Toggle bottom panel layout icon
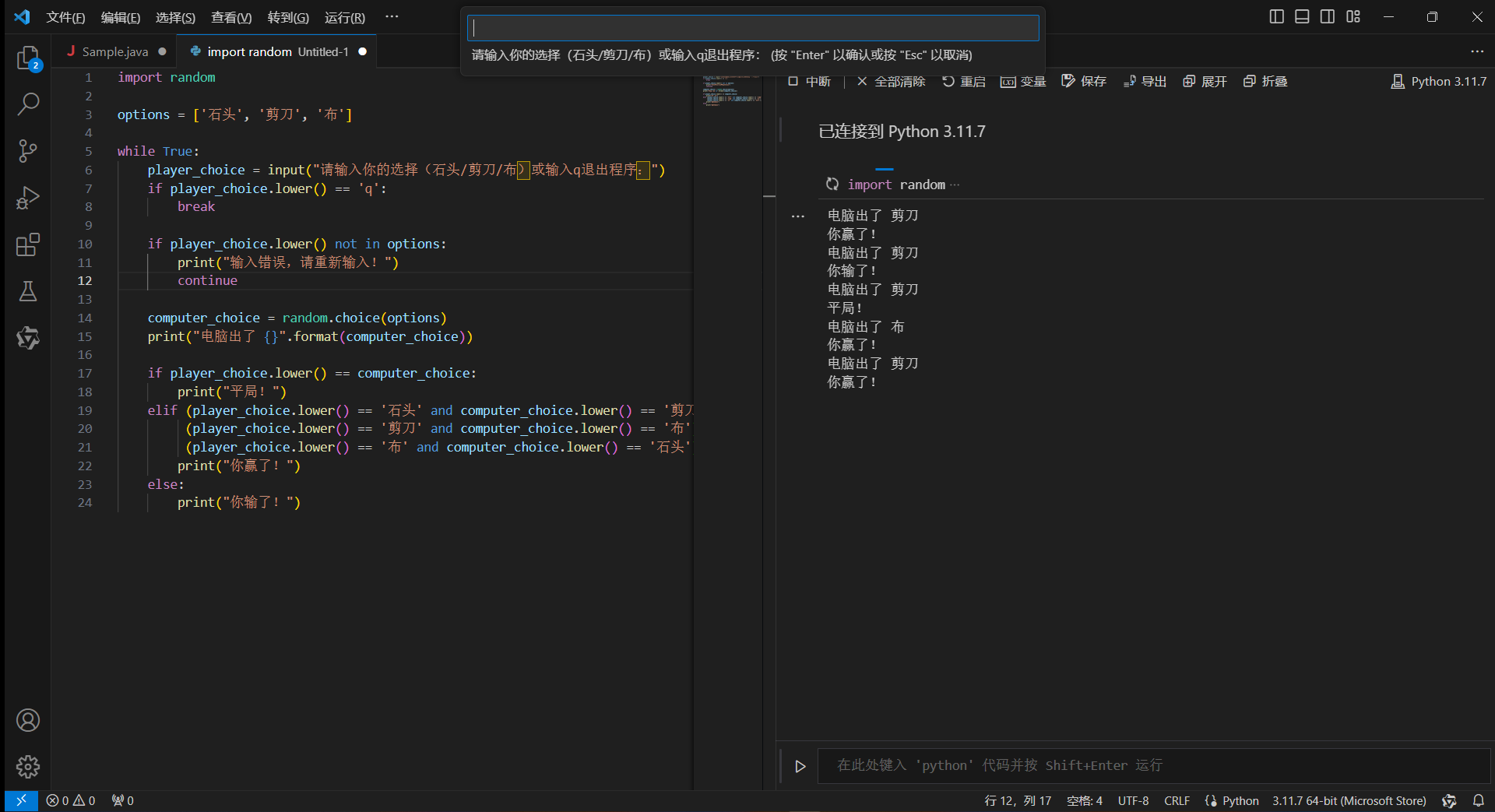 [1302, 16]
